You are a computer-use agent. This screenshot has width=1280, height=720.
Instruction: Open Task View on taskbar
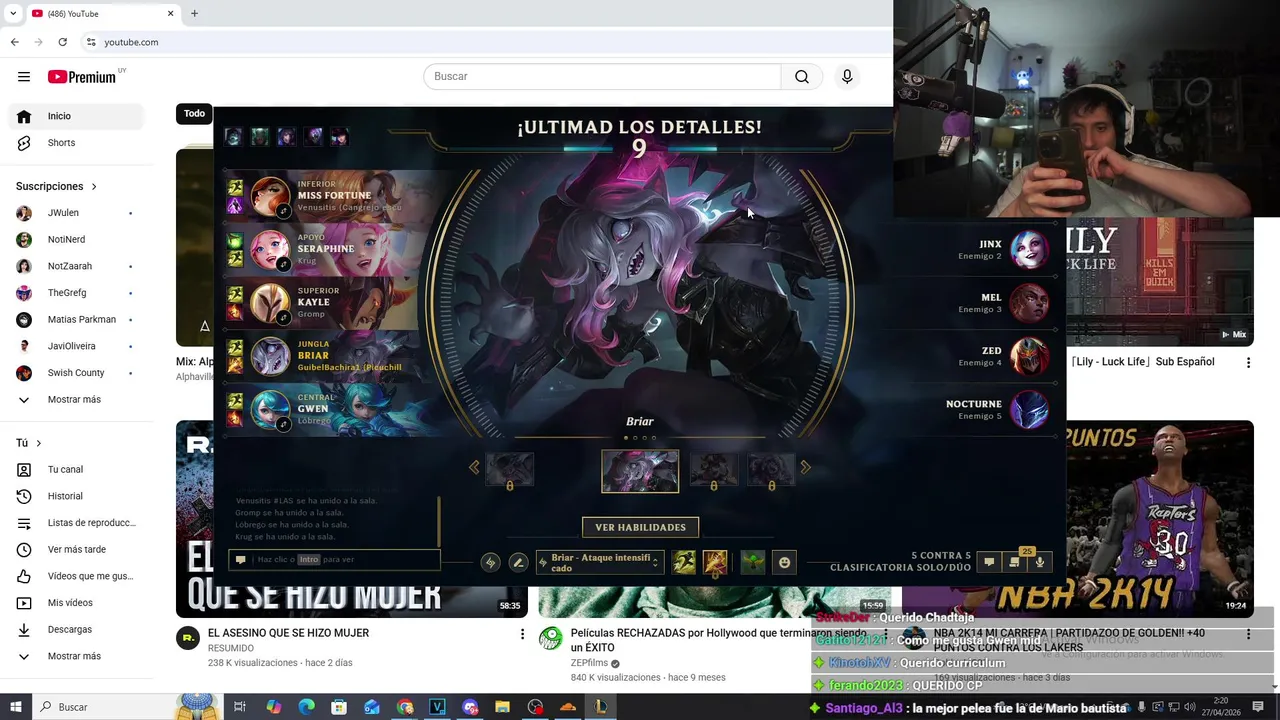(x=240, y=707)
